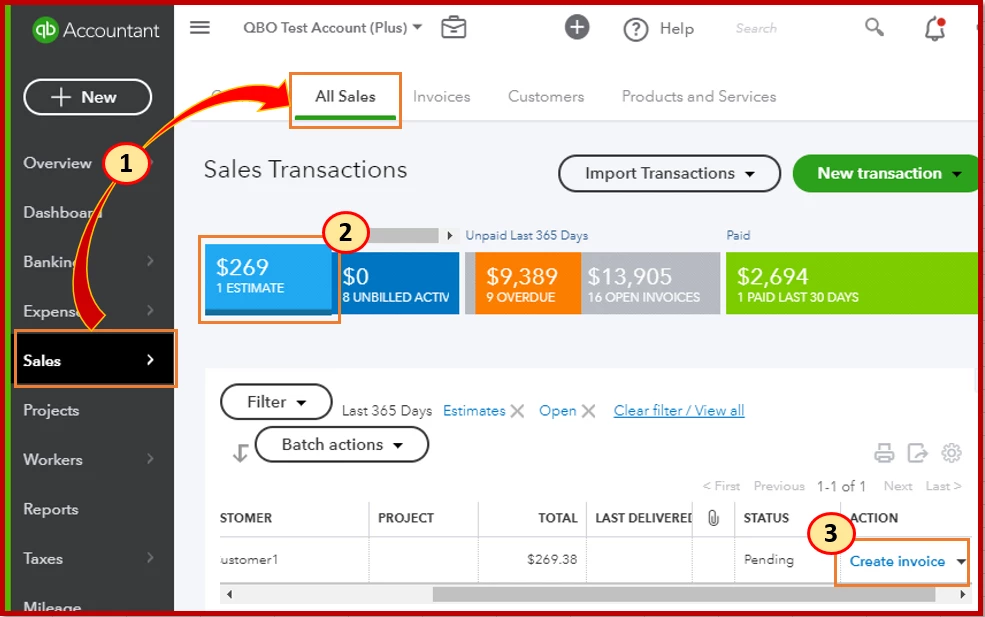Open the Filter dropdown
This screenshot has width=985, height=617.
click(x=276, y=401)
